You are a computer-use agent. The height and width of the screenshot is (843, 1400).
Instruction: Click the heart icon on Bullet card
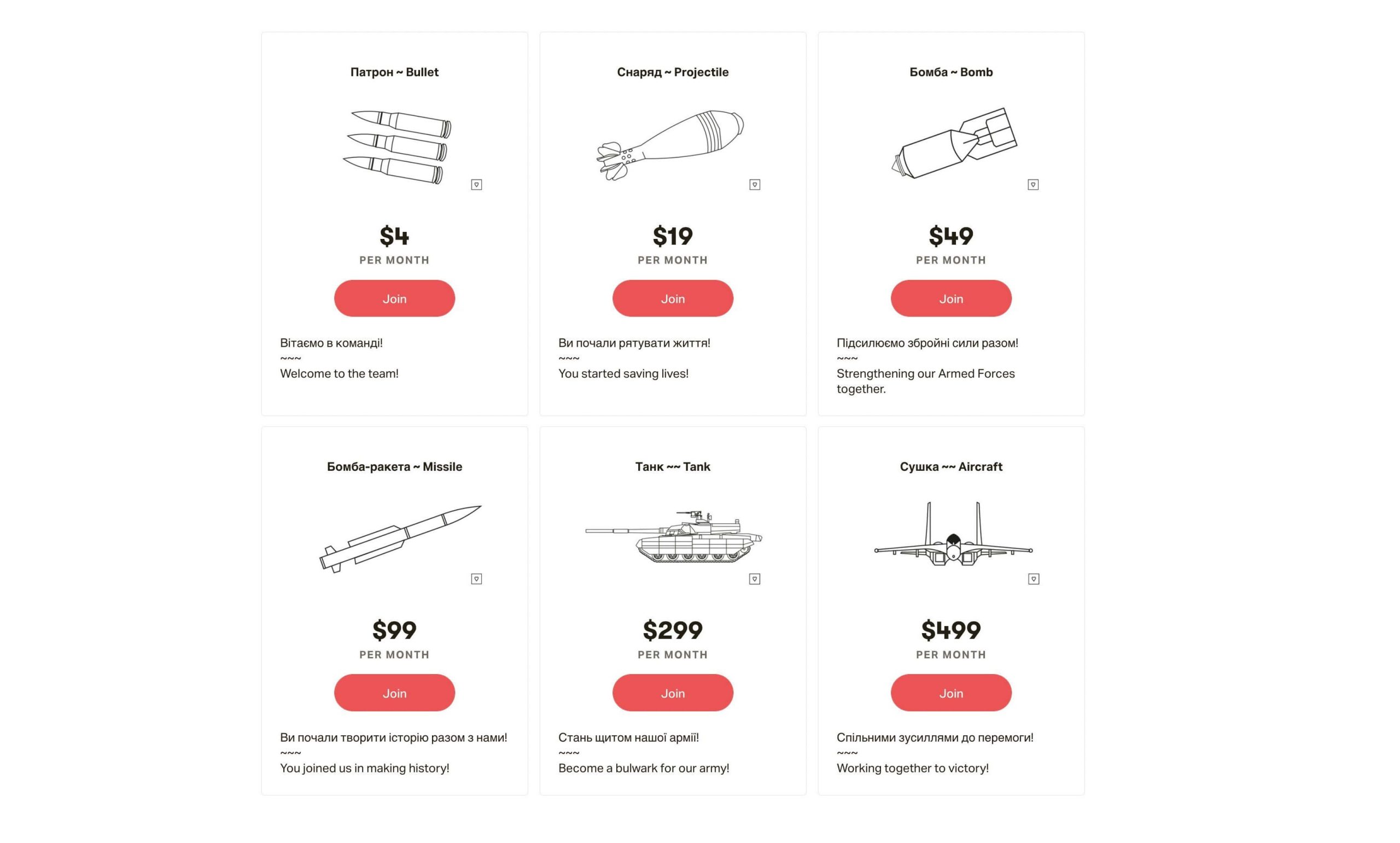(476, 185)
